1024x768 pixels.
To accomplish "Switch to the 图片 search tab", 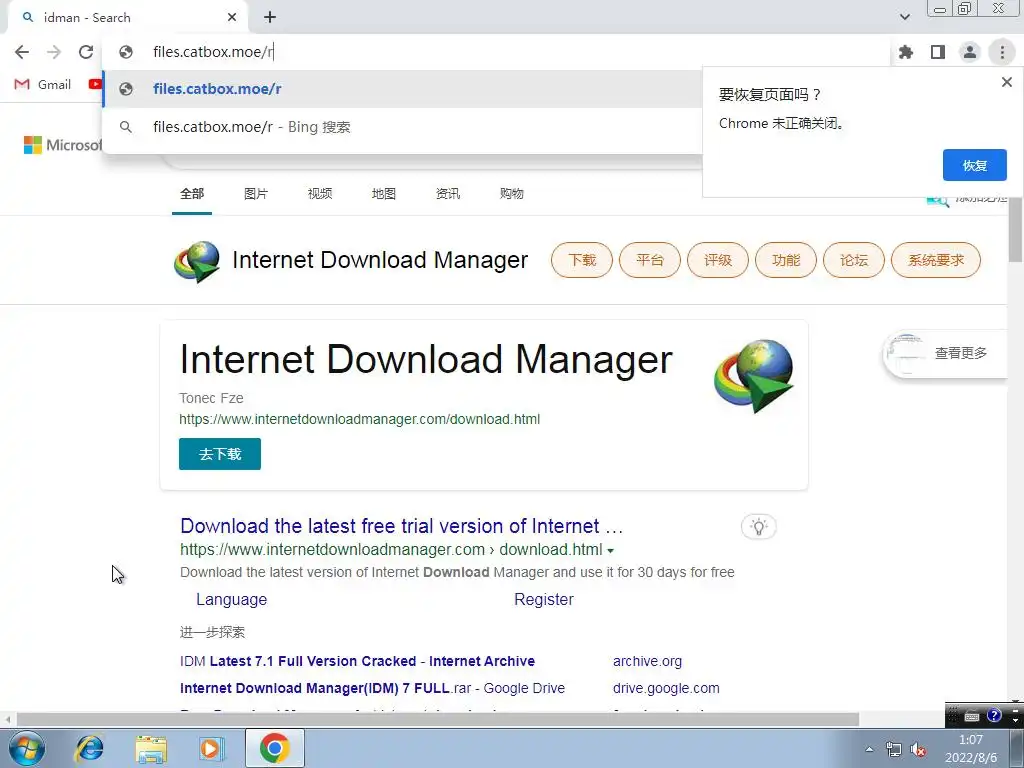I will (256, 193).
